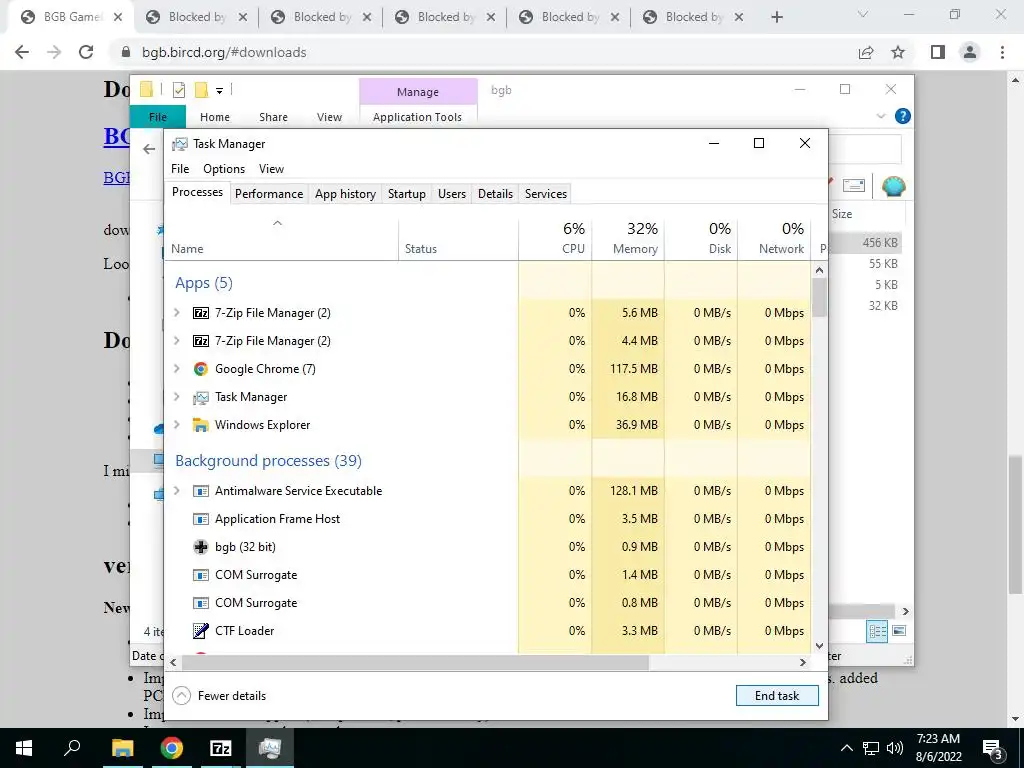
Task: Open File Explorer File menu tab
Action: pos(158,117)
